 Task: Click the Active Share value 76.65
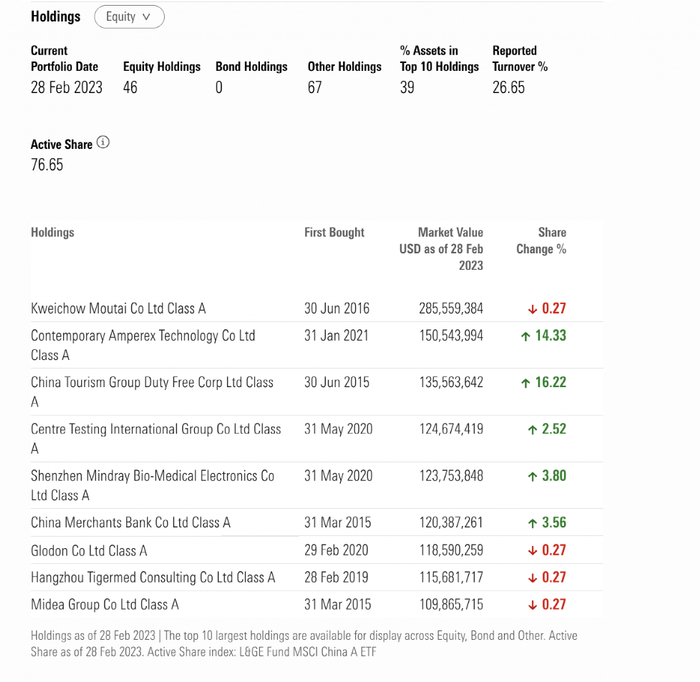click(47, 165)
